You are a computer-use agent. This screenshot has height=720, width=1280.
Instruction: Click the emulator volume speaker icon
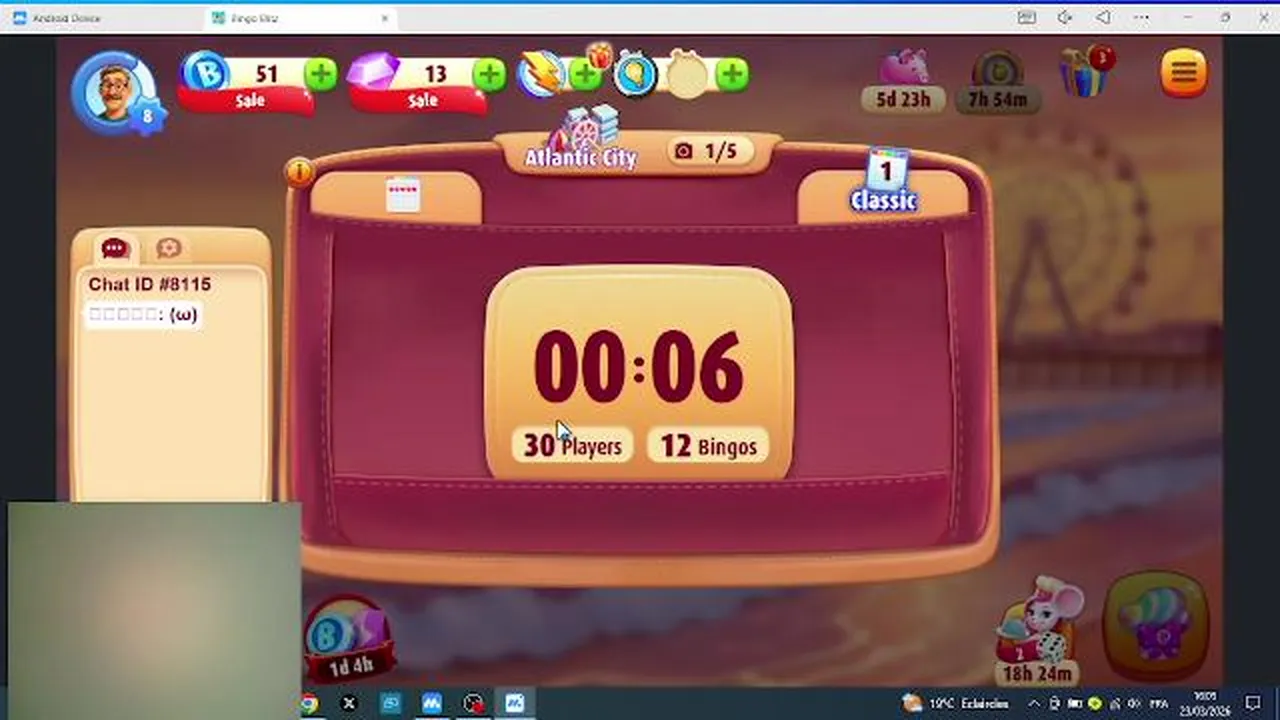[x=1065, y=17]
